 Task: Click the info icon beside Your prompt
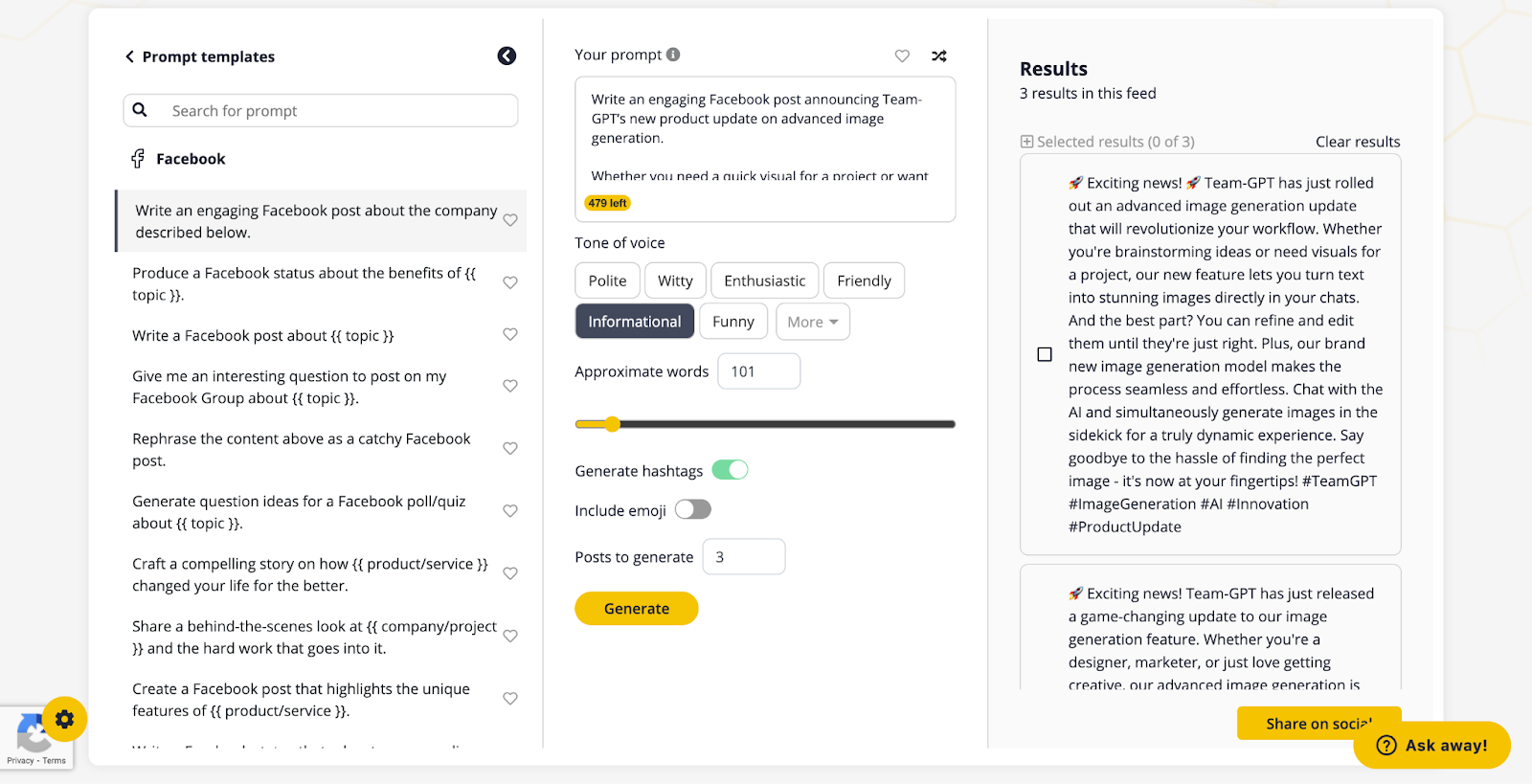673,55
